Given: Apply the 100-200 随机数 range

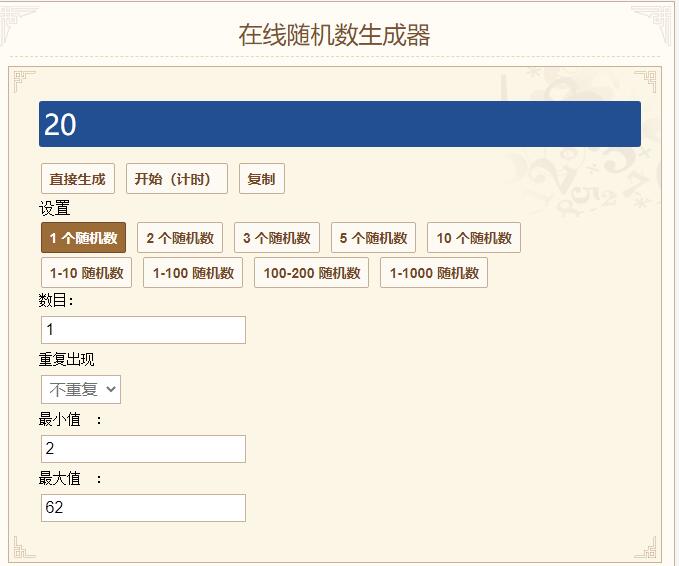Looking at the screenshot, I should tap(311, 273).
